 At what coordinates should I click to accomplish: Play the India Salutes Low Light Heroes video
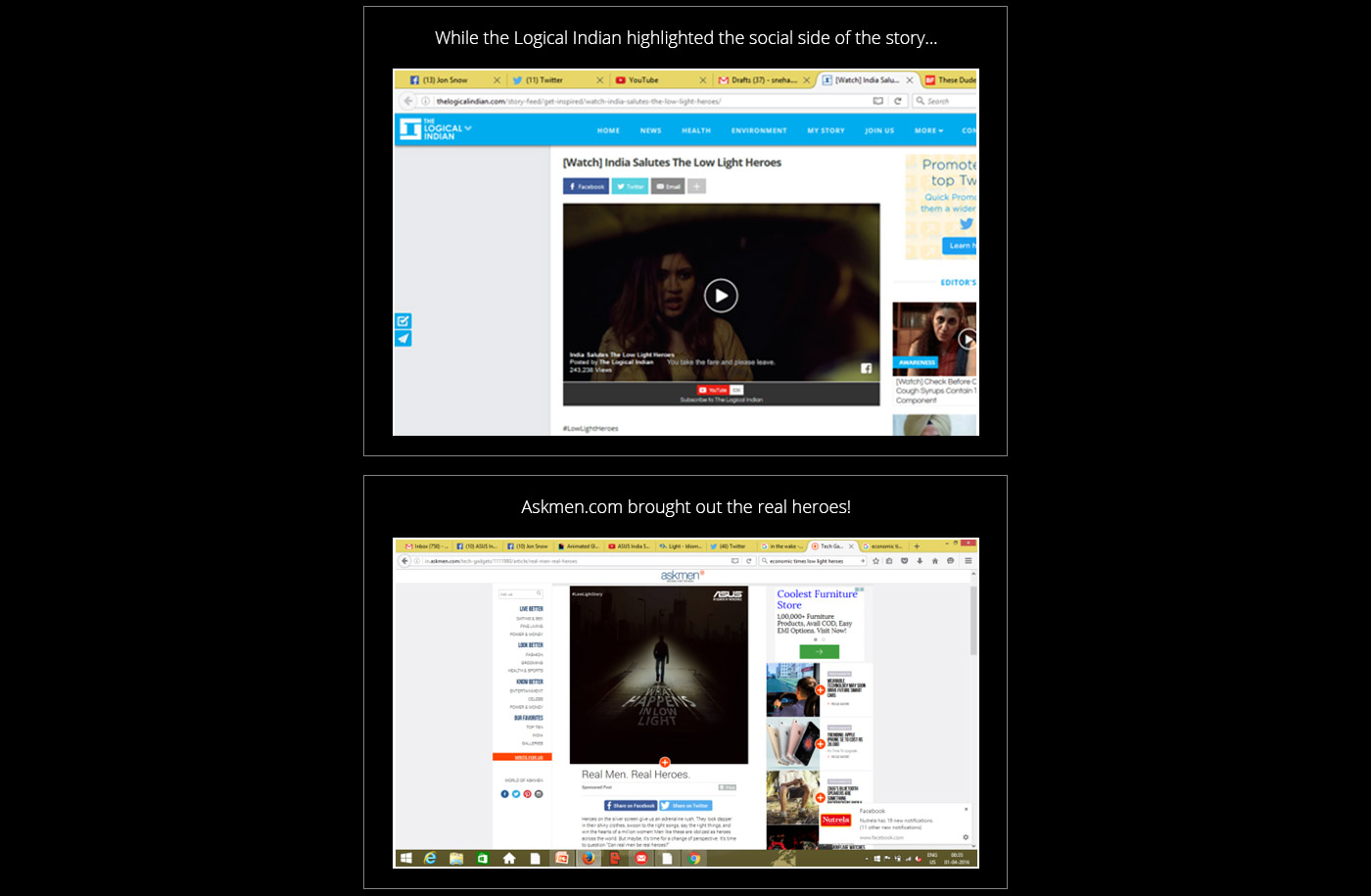coord(721,295)
